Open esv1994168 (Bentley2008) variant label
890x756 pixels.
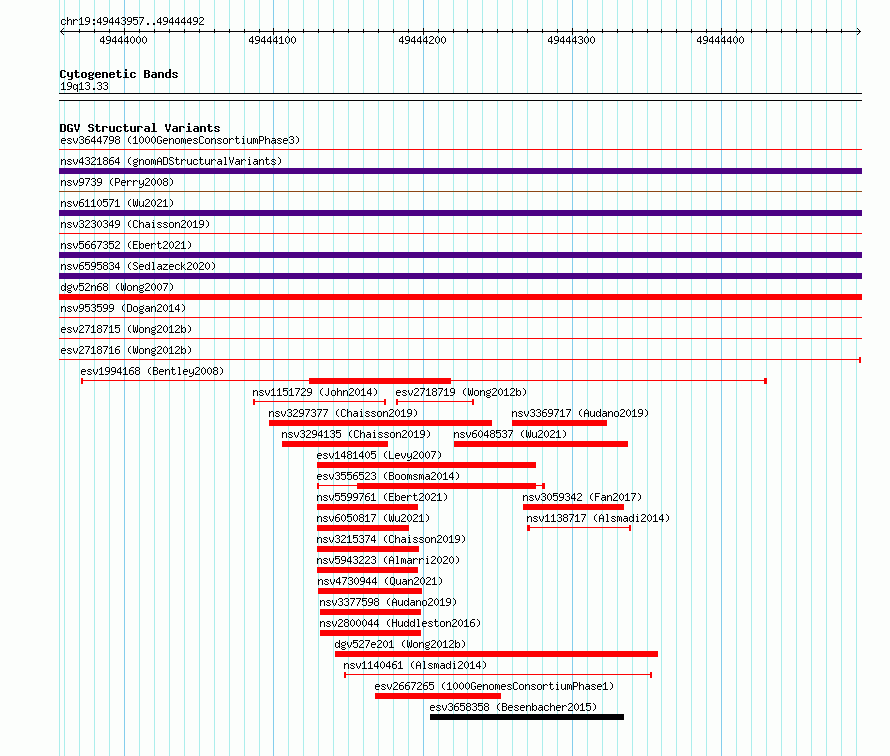tap(152, 371)
